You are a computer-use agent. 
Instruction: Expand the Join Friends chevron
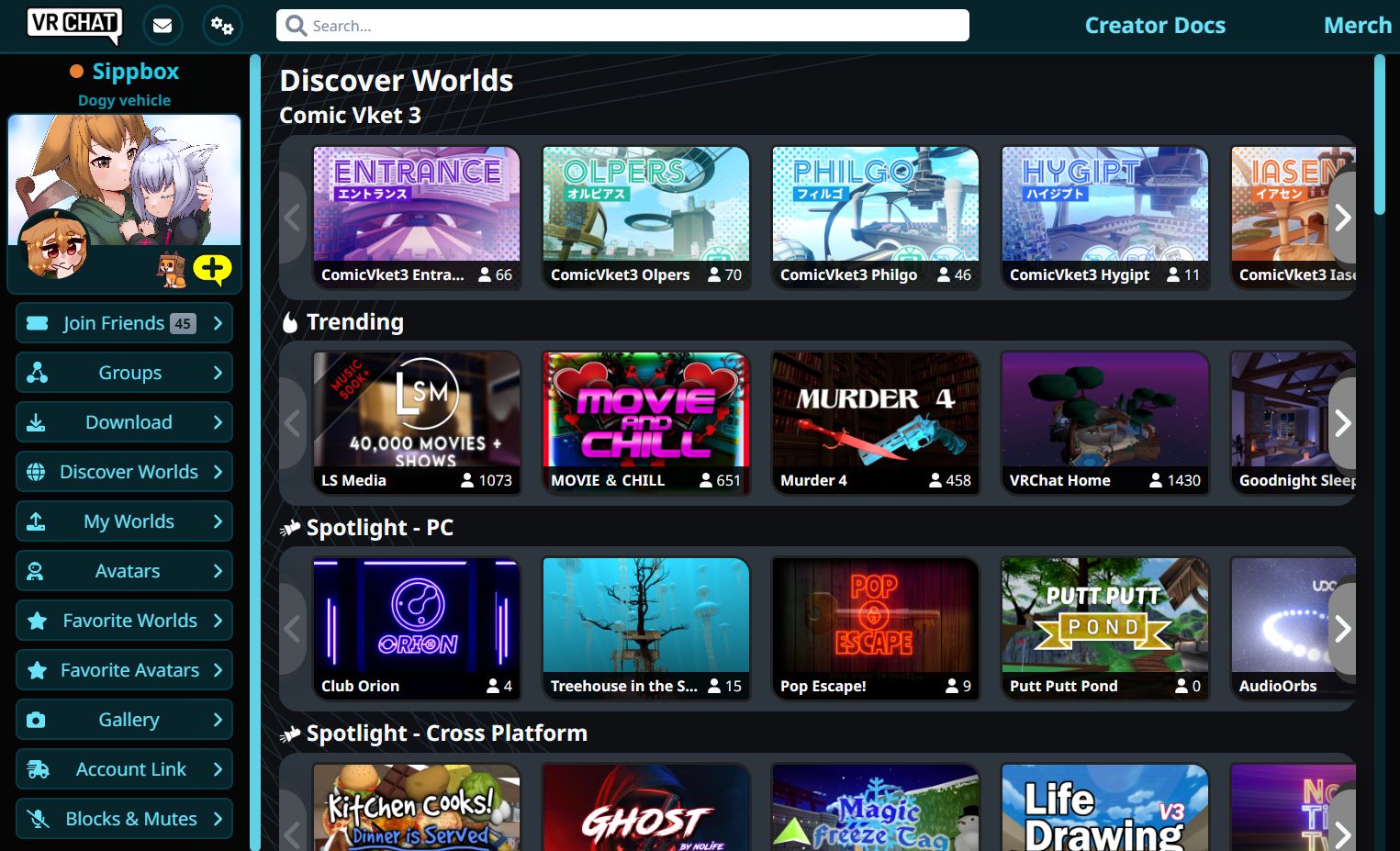[218, 323]
